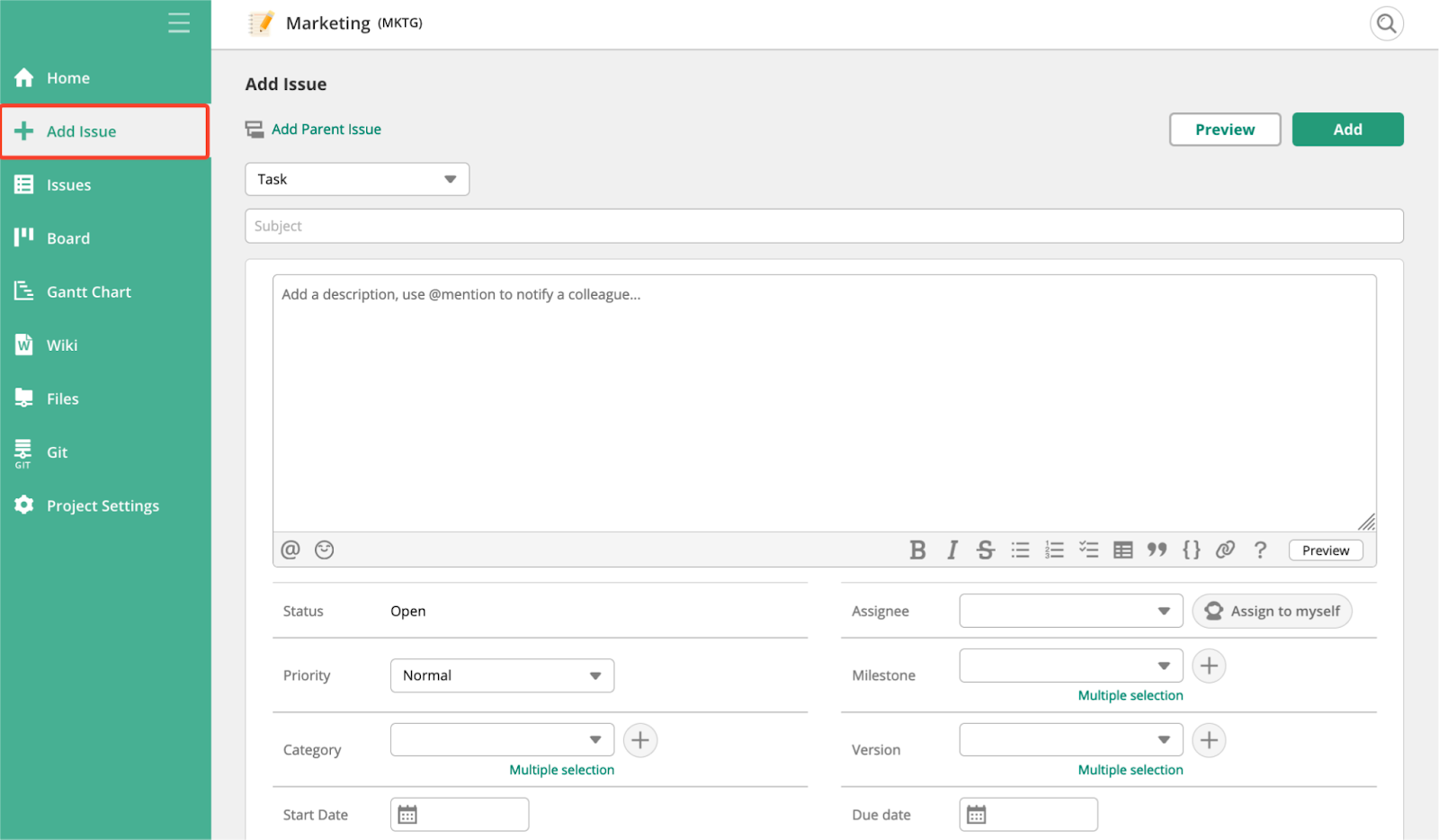This screenshot has height=840, width=1439.
Task: Expand the Task issue type dropdown
Action: 357,179
